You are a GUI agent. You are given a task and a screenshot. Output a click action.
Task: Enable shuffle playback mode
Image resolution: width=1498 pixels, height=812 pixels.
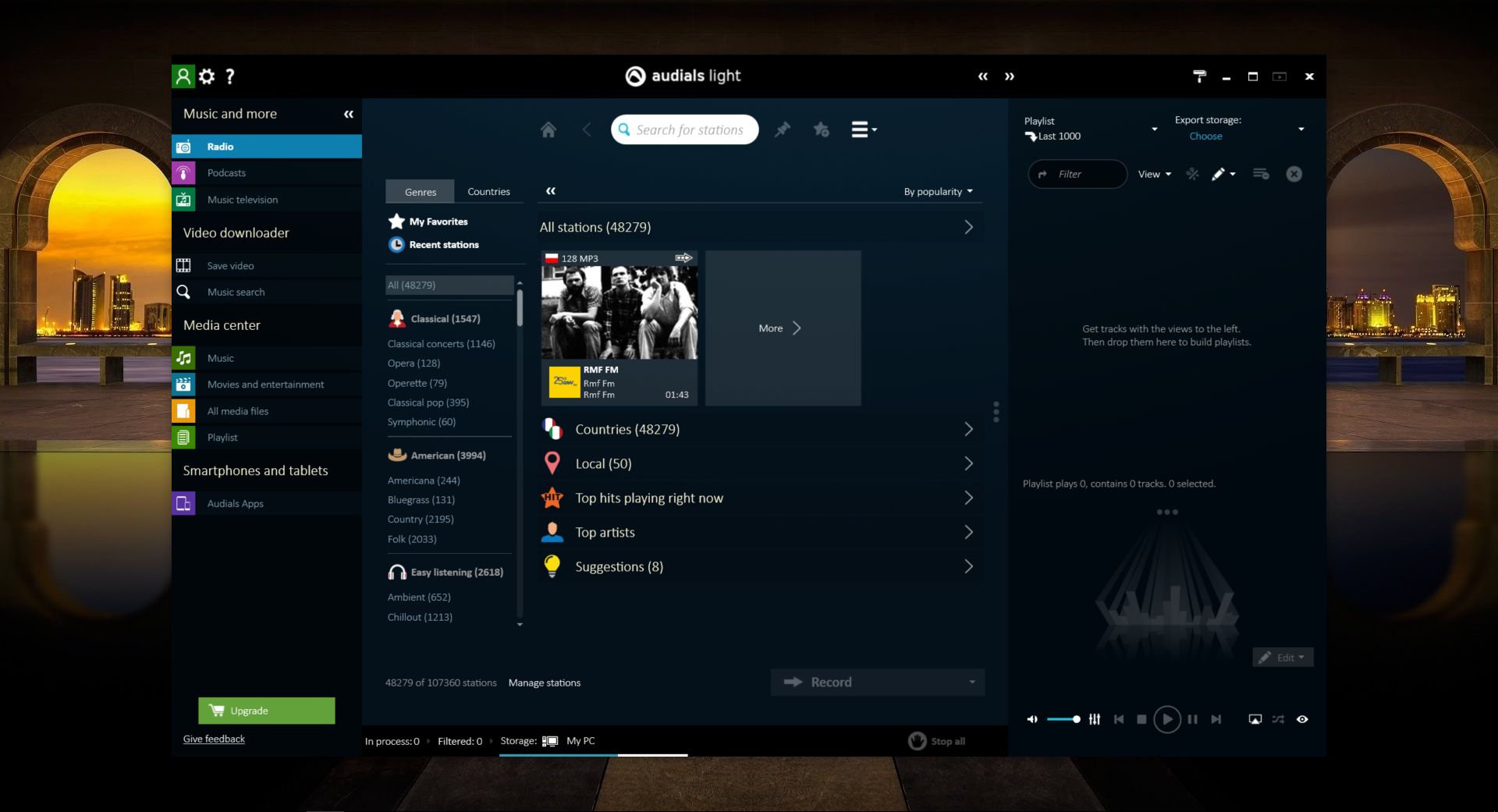[x=1278, y=719]
